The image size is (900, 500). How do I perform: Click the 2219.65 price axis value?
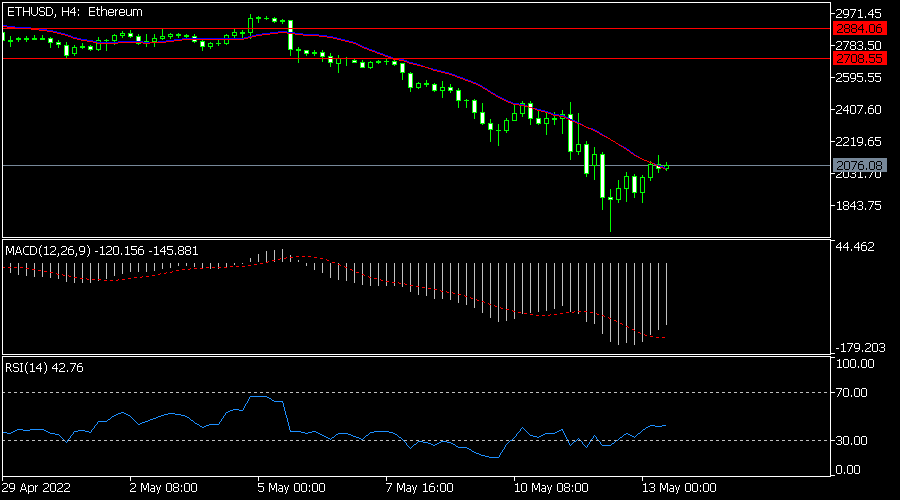pyautogui.click(x=858, y=141)
